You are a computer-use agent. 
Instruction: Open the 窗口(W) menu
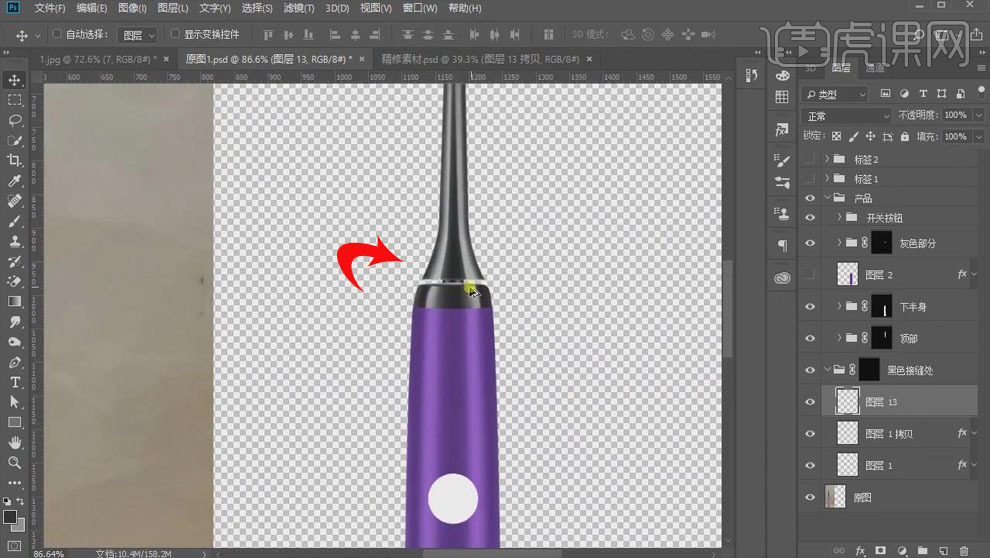pos(420,8)
